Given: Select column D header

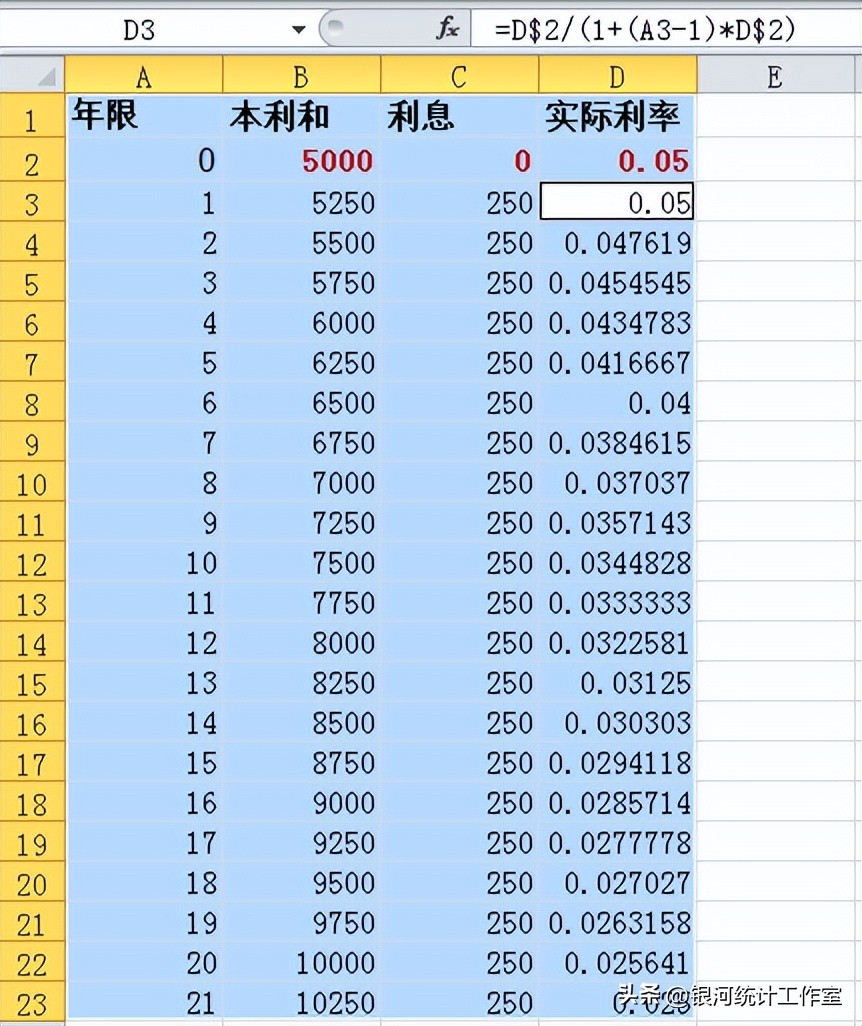Looking at the screenshot, I should tap(617, 75).
